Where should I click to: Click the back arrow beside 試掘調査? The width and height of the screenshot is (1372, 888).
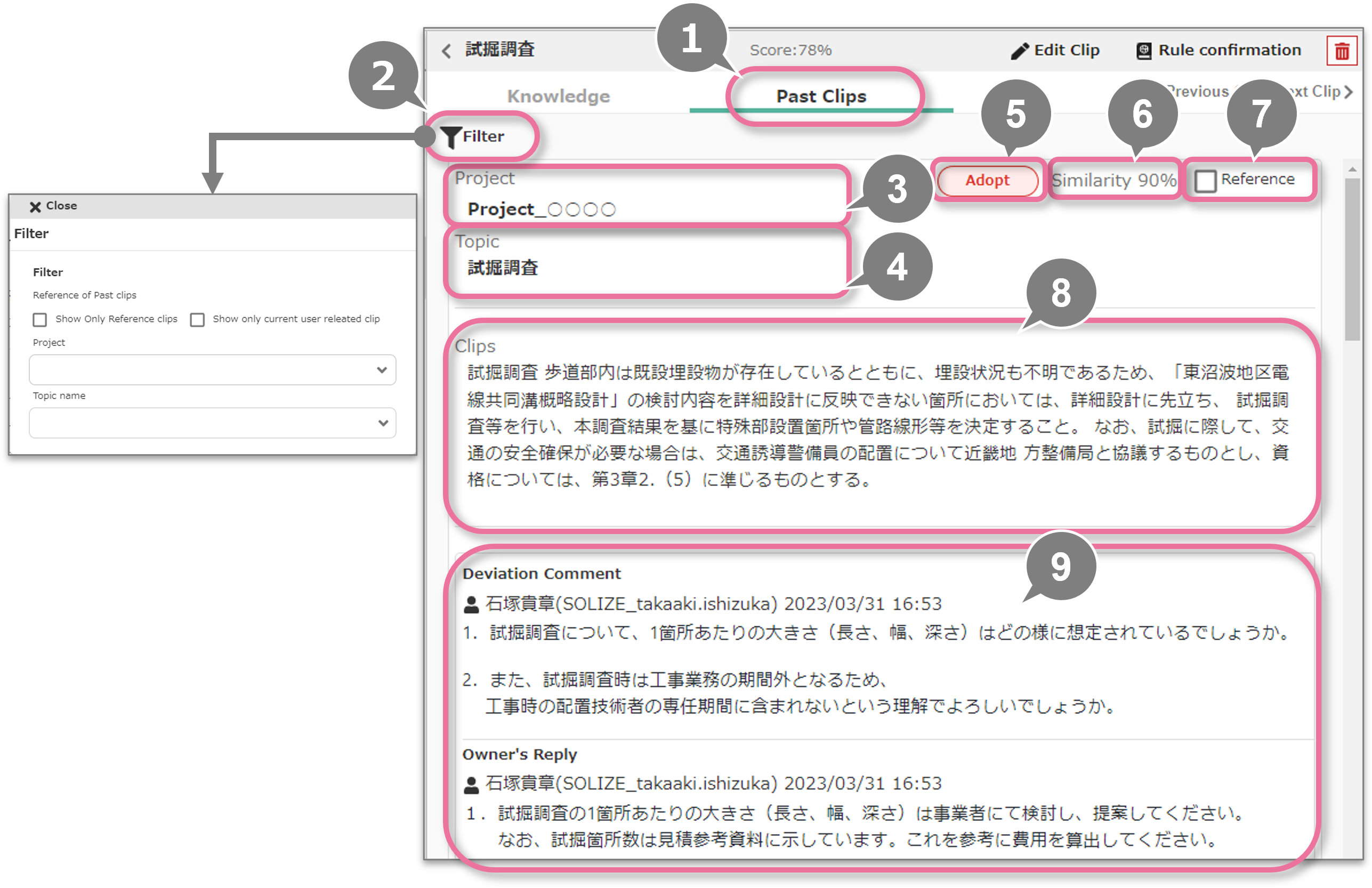(x=446, y=51)
